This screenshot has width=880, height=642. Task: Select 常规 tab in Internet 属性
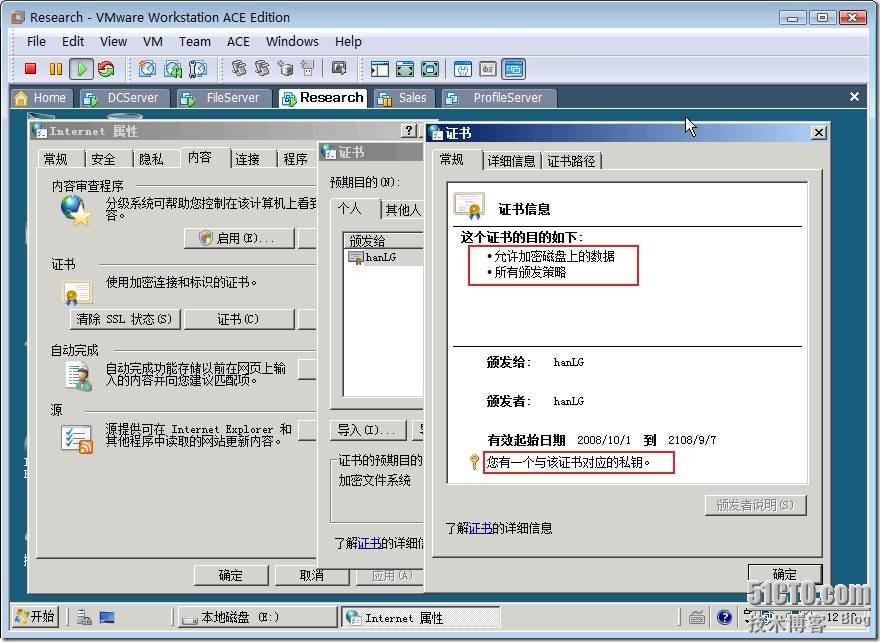tap(56, 159)
